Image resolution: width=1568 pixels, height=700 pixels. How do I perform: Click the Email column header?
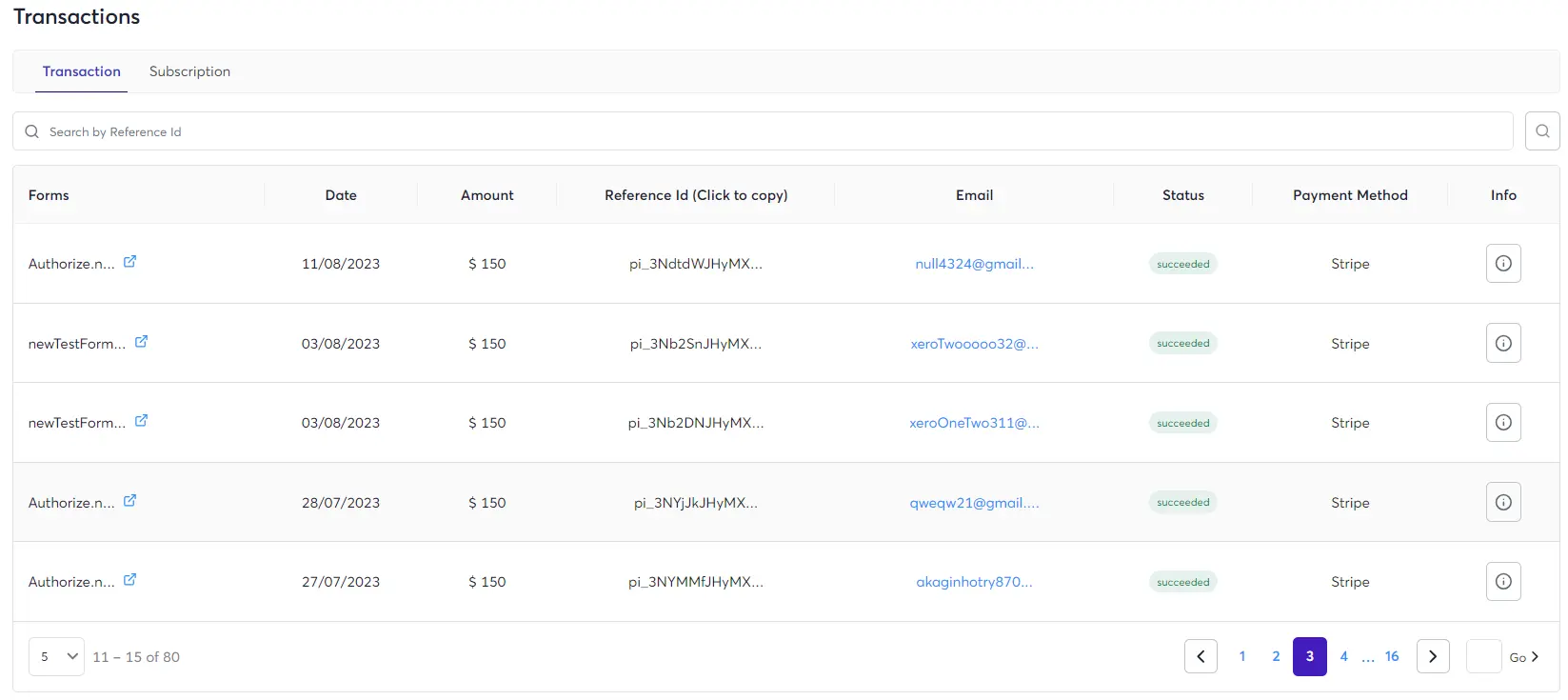tap(974, 195)
